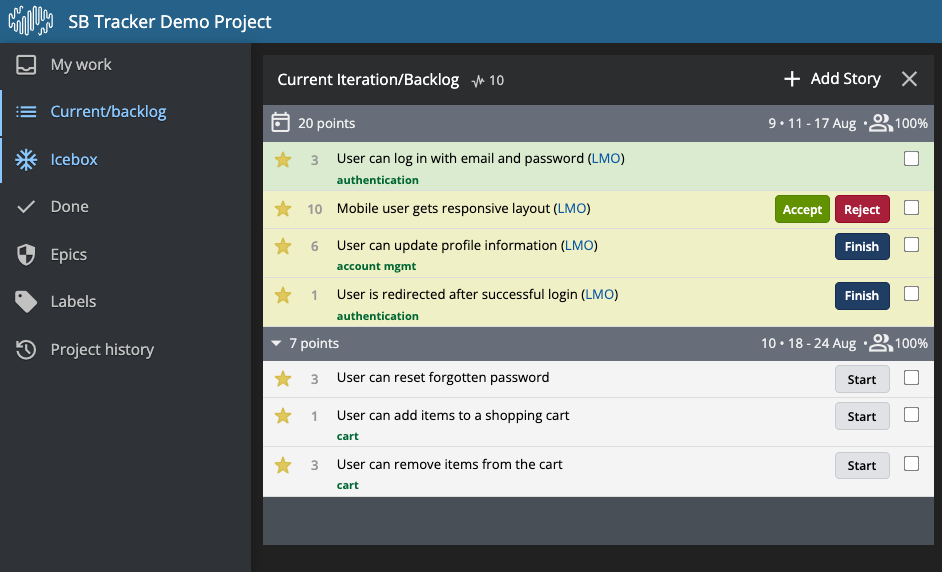
Task: Click team strength icon for 9 • 11 - 17 Aug iteration
Action: (881, 123)
